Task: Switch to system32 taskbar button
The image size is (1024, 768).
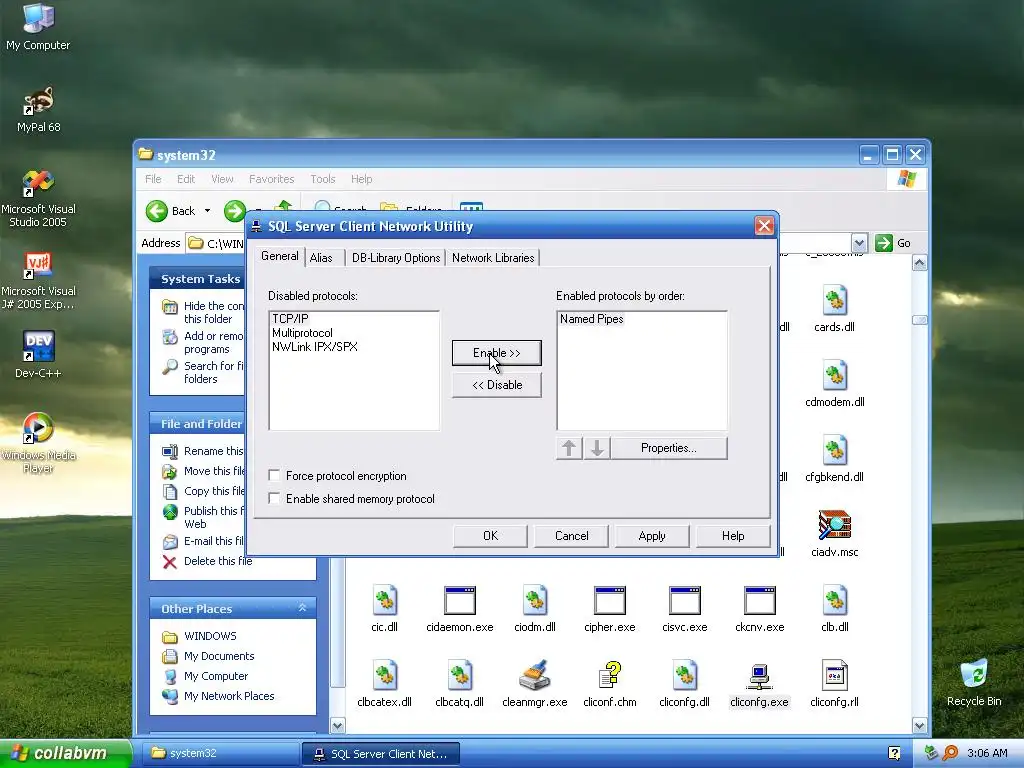Action: click(x=219, y=753)
